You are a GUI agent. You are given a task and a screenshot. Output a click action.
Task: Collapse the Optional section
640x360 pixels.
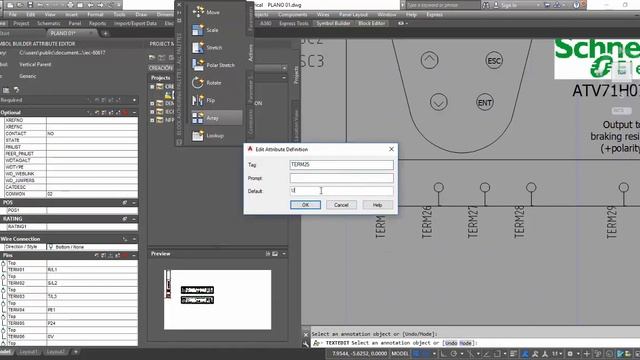[134, 112]
